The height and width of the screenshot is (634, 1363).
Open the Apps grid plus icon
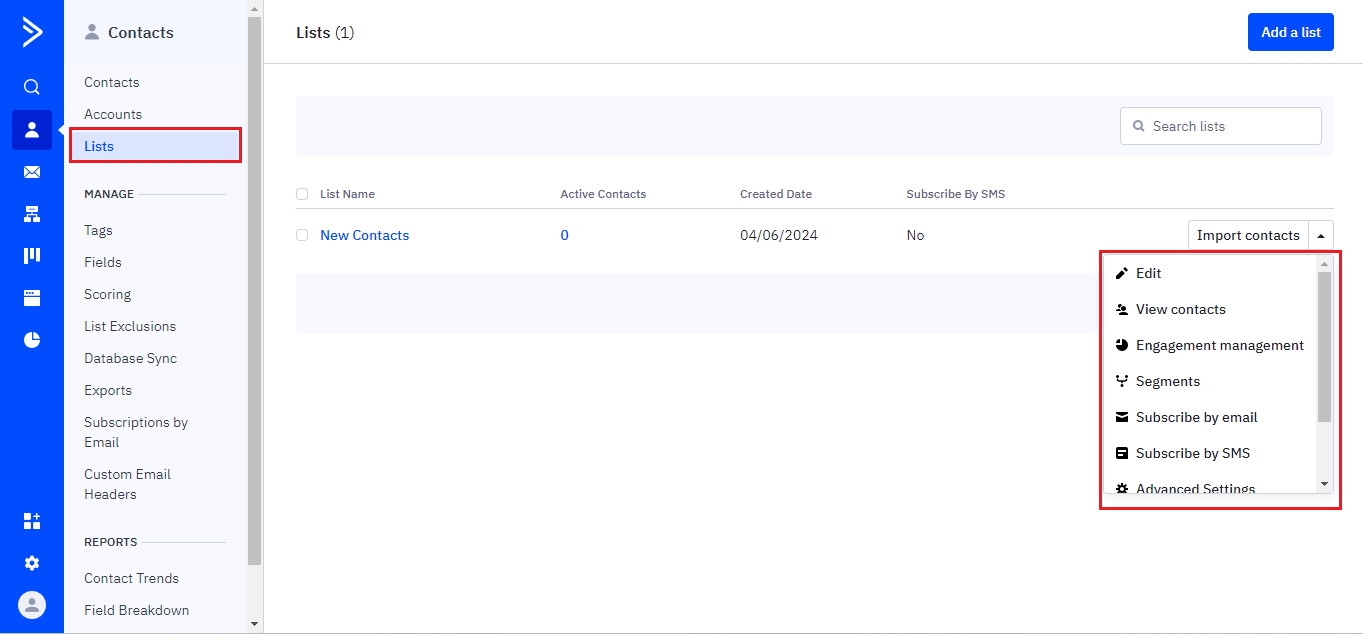pyautogui.click(x=32, y=521)
